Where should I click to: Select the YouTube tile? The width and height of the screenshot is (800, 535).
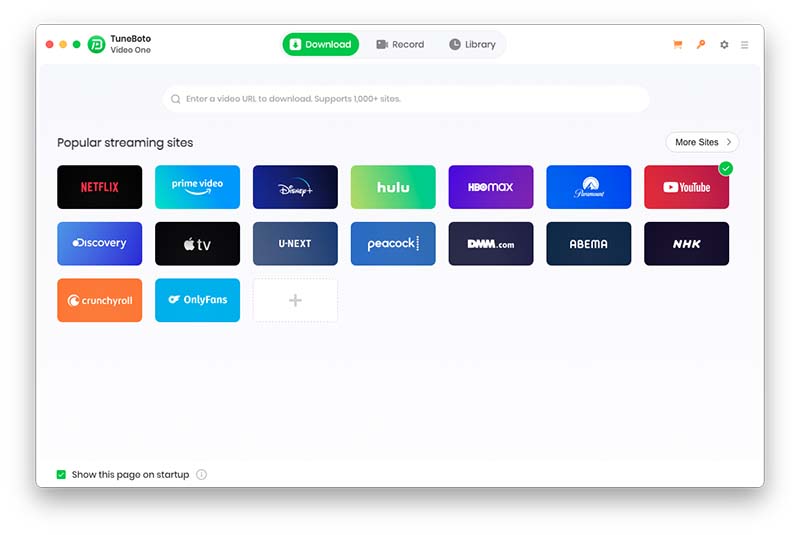click(686, 187)
